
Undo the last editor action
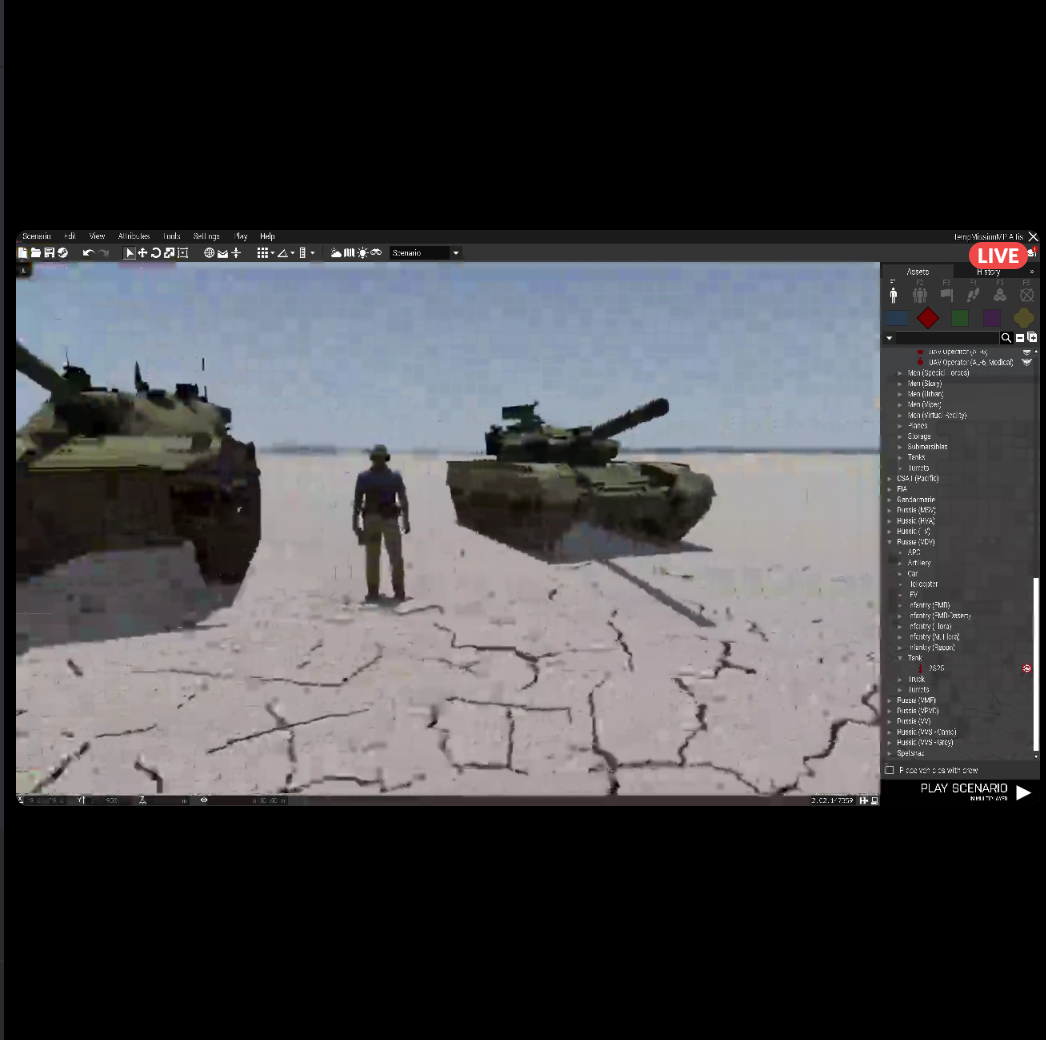coord(88,253)
